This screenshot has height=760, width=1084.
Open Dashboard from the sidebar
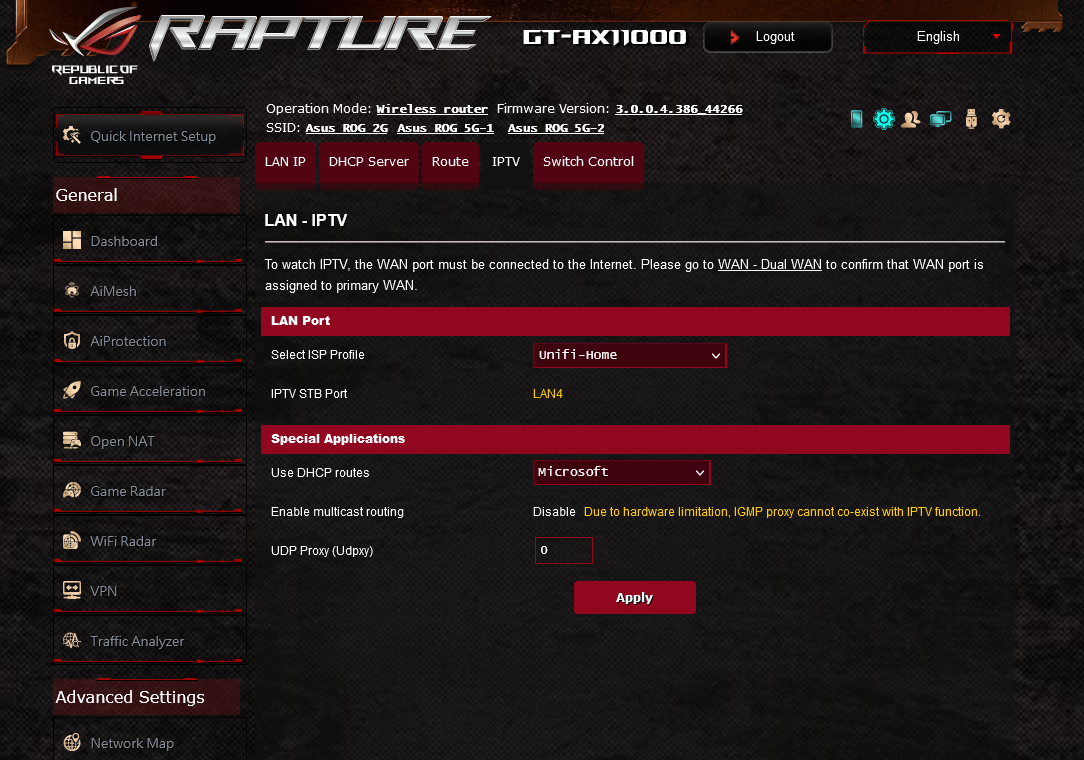pos(149,240)
